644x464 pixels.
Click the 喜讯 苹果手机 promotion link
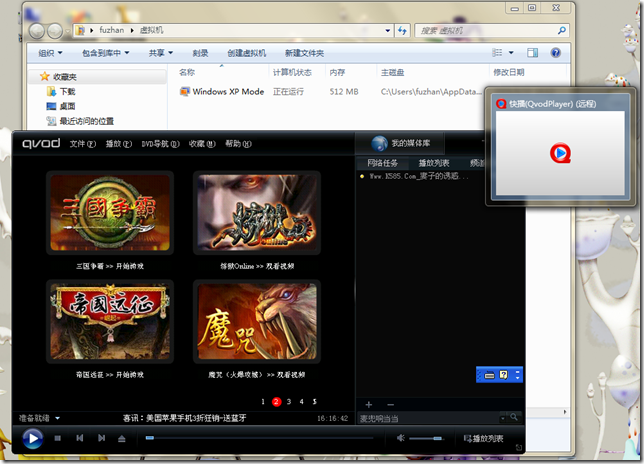click(x=184, y=418)
